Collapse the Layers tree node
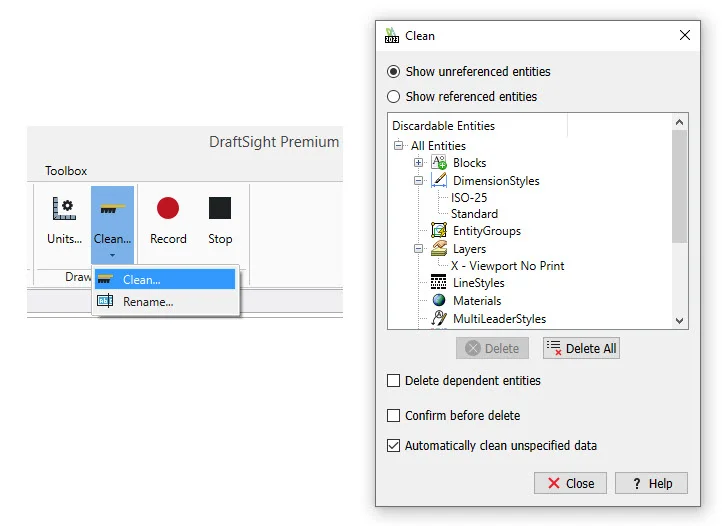This screenshot has width=722, height=526. [418, 249]
